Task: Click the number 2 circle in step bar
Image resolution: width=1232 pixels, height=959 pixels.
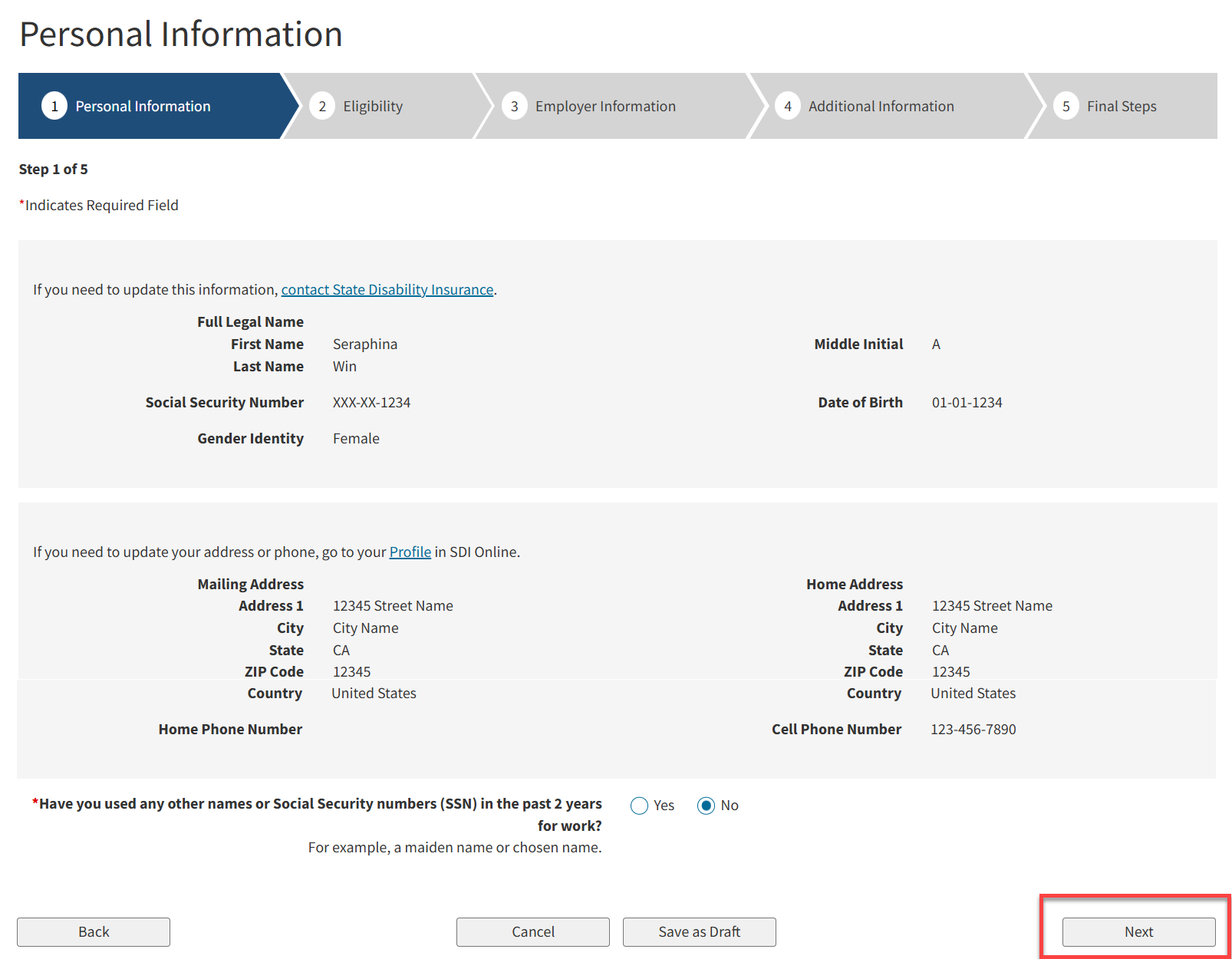Action: point(322,106)
